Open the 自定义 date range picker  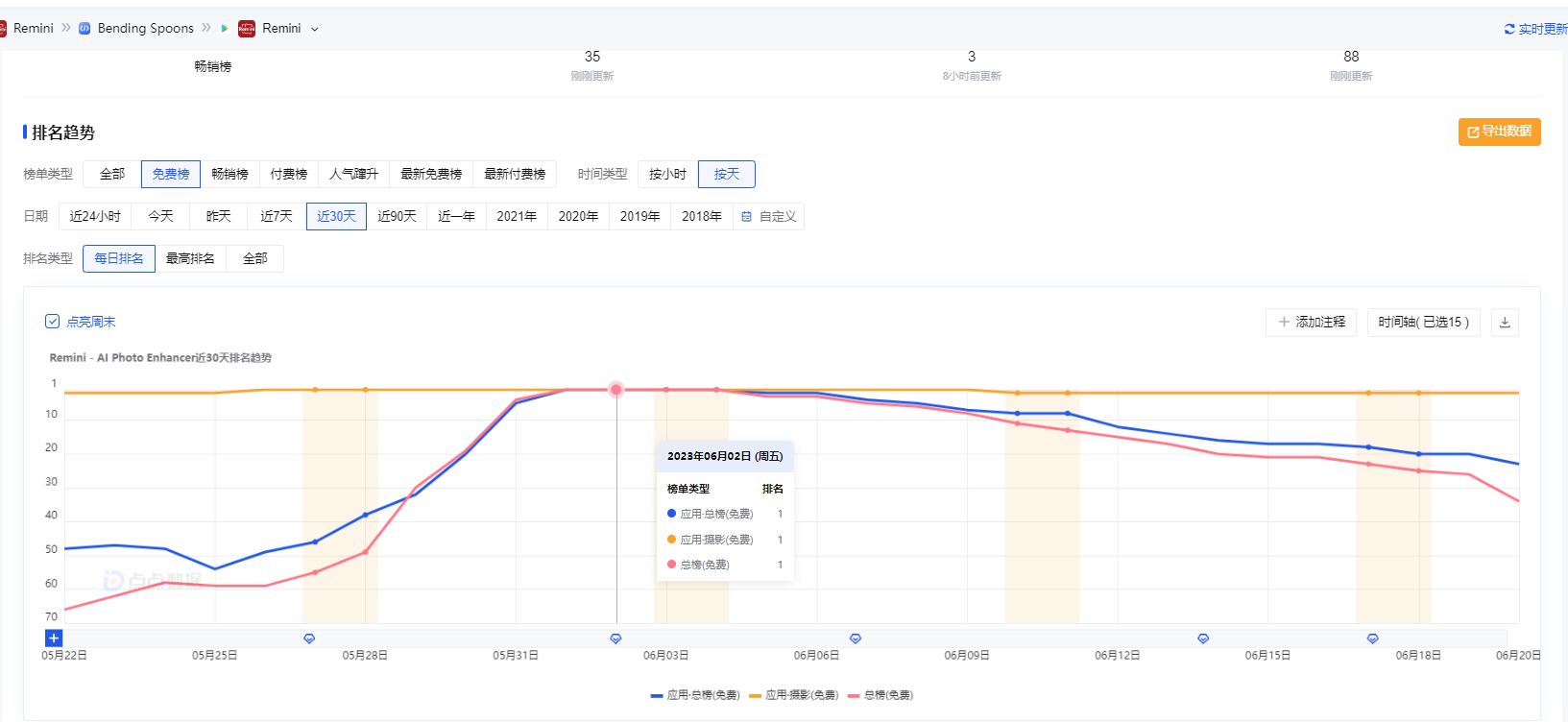point(777,217)
